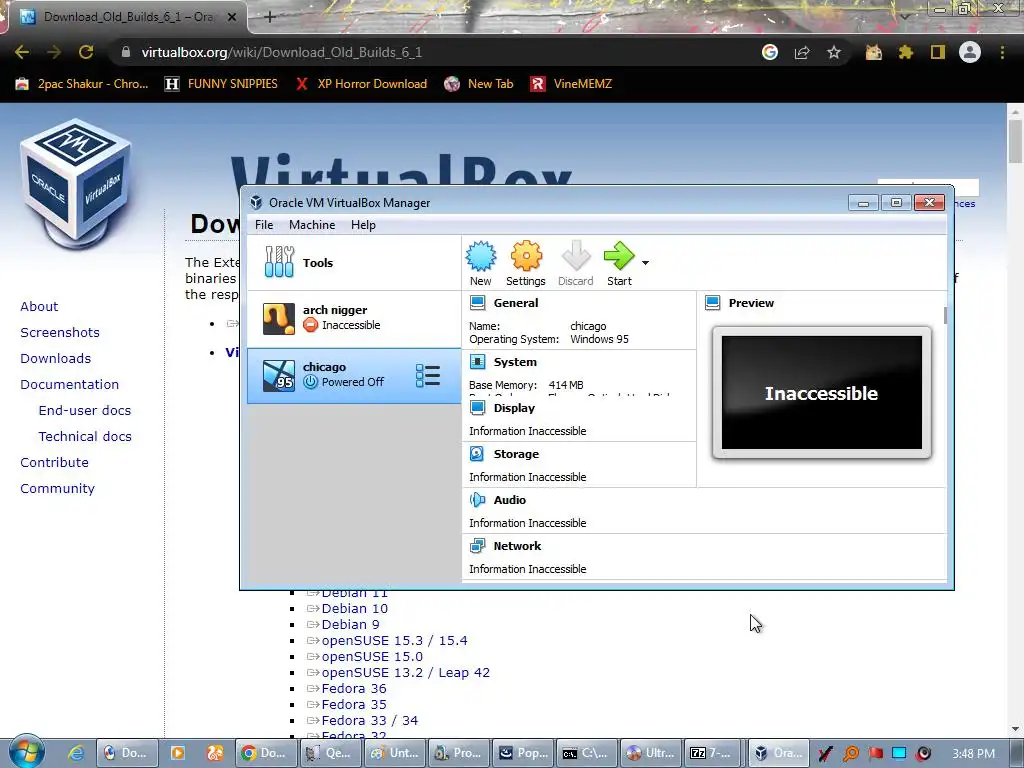
Task: Open the About link on the webpage
Action: point(39,306)
